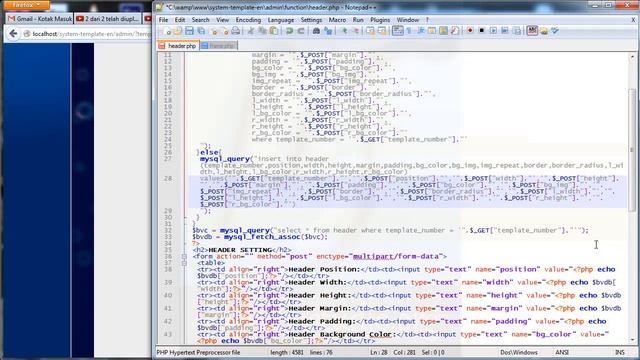Toggle Word Wrap toolbar button
640x360 pixels.
tap(398, 31)
